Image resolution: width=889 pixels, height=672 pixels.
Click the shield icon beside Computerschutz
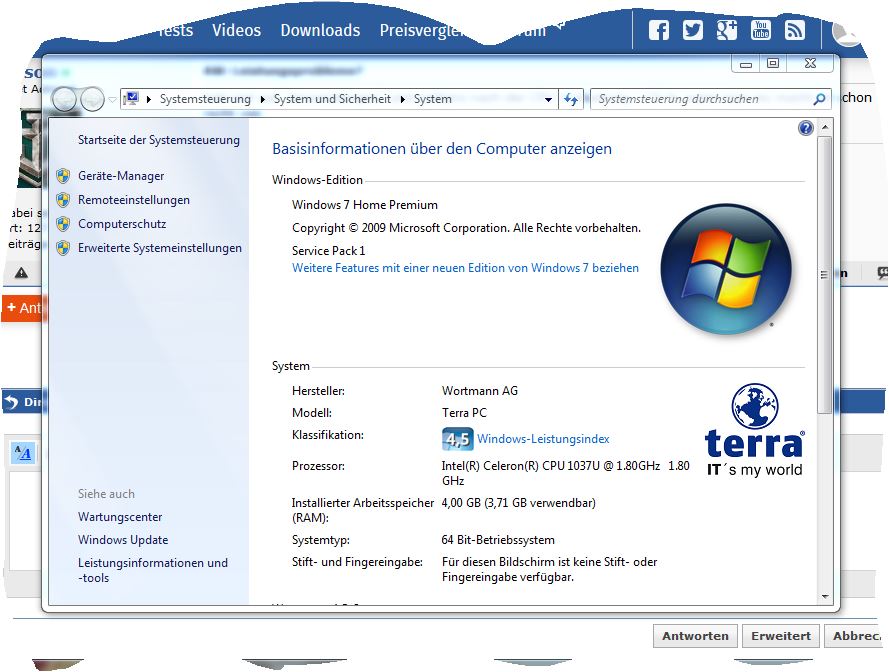pos(63,224)
